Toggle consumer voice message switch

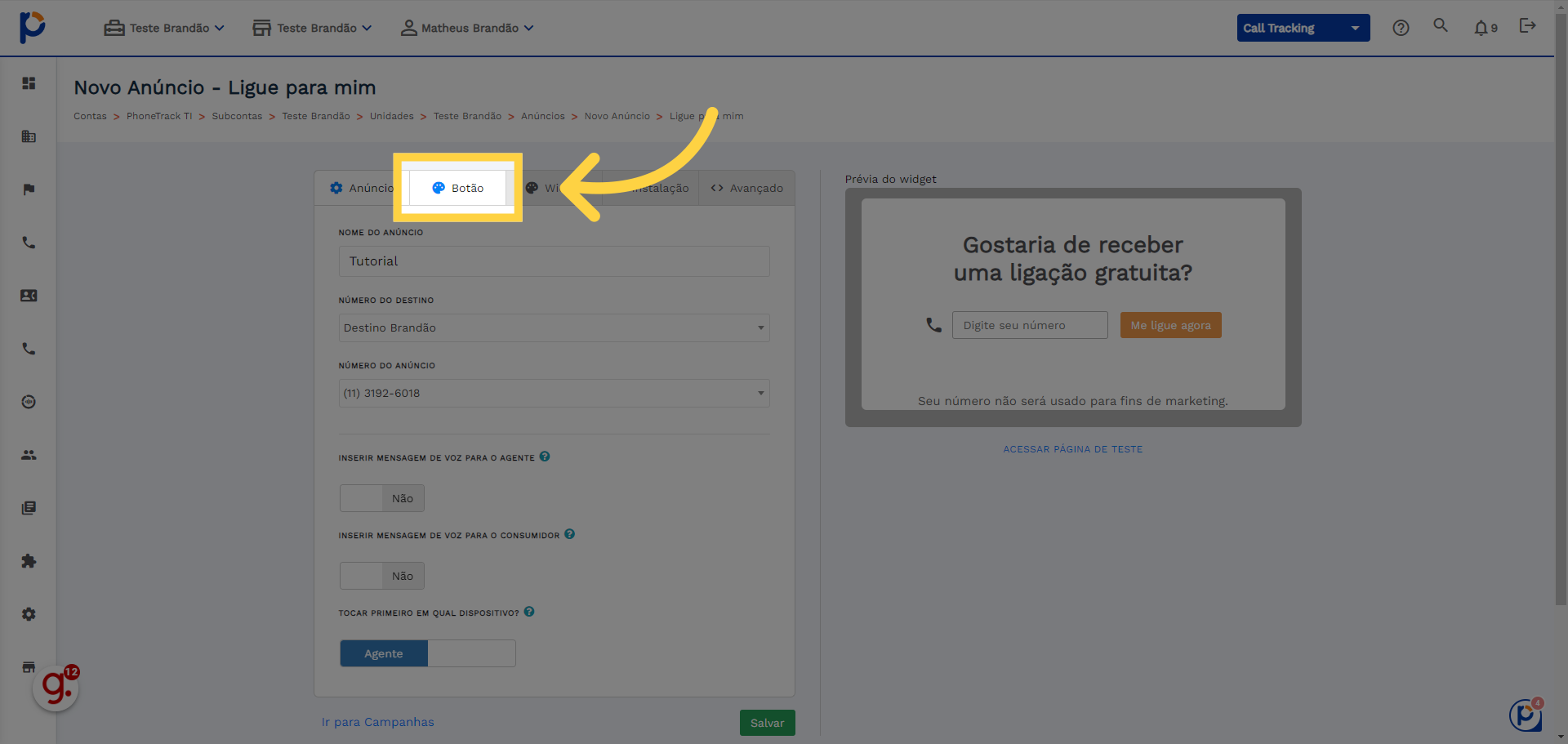coord(382,576)
